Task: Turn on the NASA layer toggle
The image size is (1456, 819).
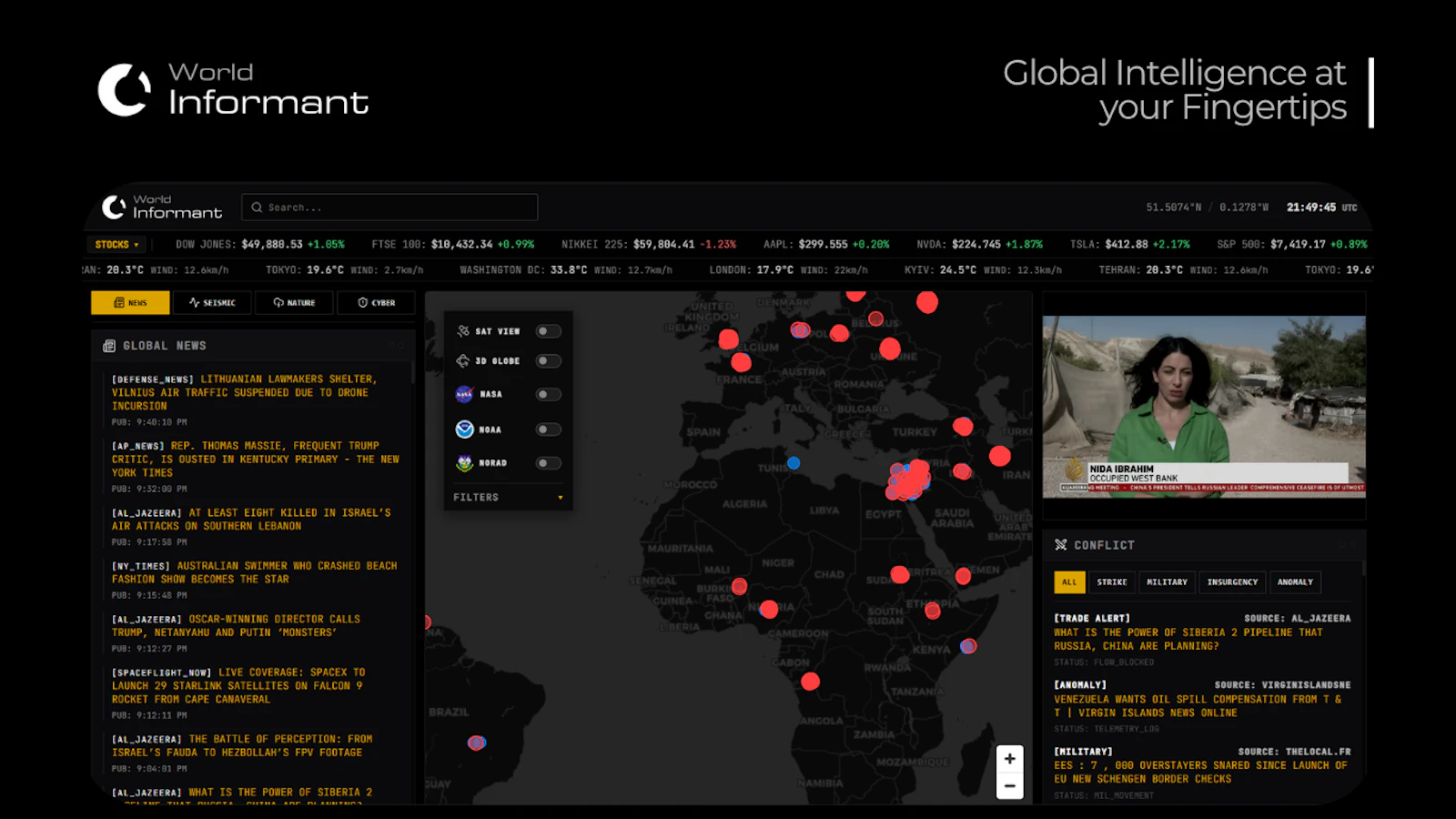Action: point(548,394)
